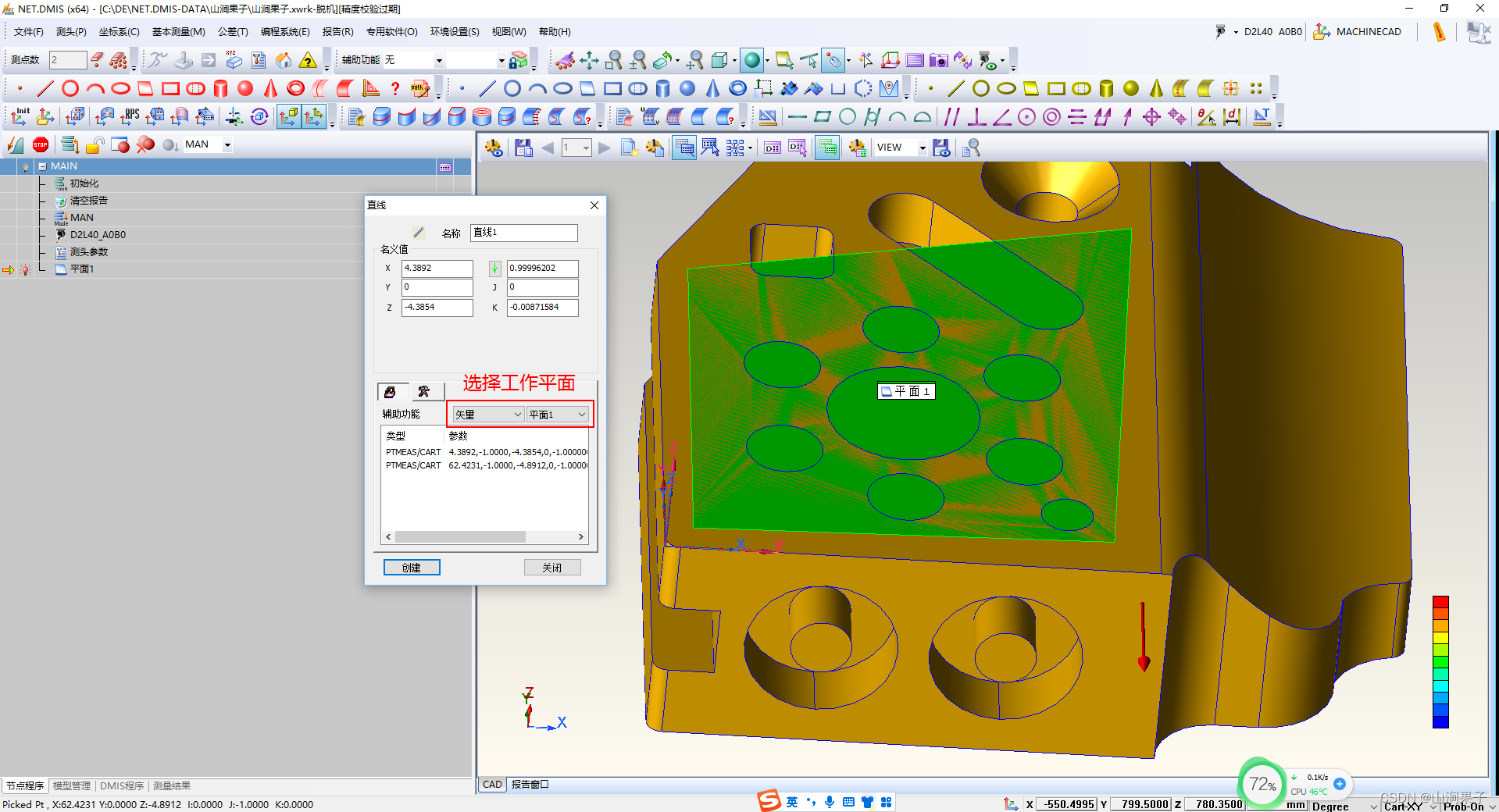This screenshot has height=812, width=1499.
Task: Click the camera snapshot icon
Action: coord(939,60)
